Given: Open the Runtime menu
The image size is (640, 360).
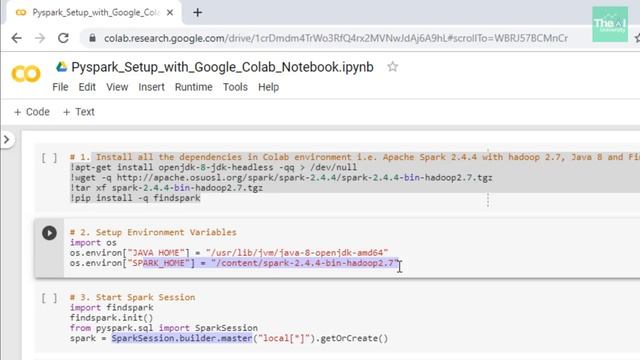Looking at the screenshot, I should click(x=193, y=87).
